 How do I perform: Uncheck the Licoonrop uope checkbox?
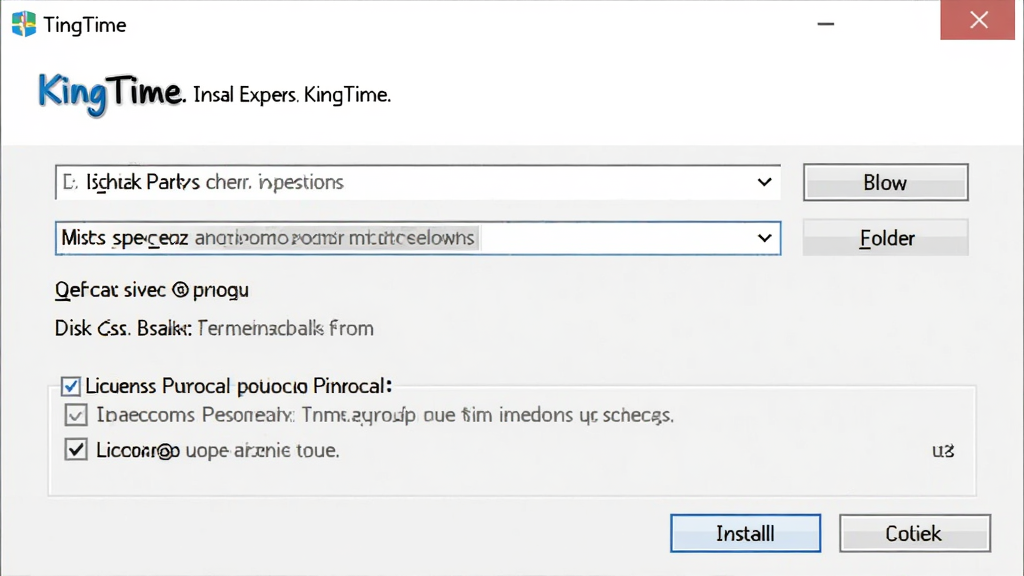[x=76, y=449]
